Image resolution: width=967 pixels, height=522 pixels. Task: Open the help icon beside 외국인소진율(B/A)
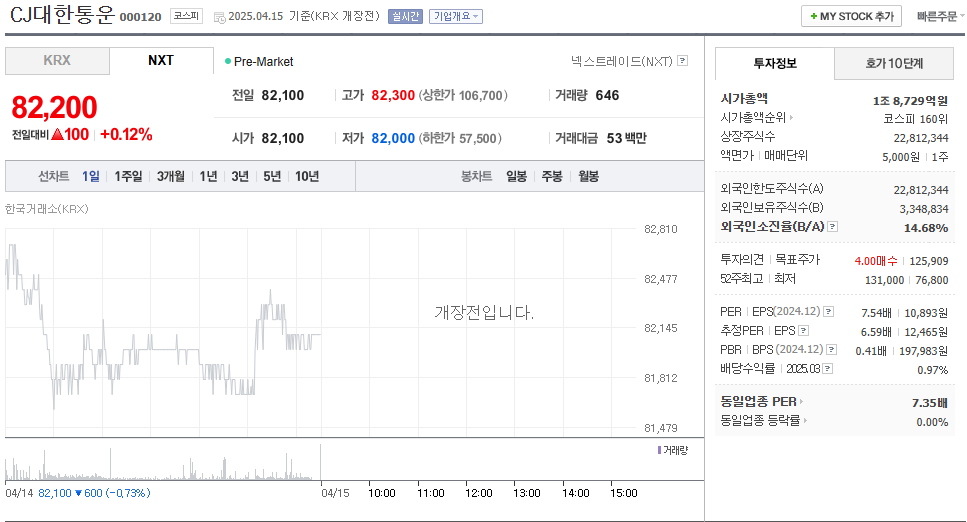click(833, 226)
